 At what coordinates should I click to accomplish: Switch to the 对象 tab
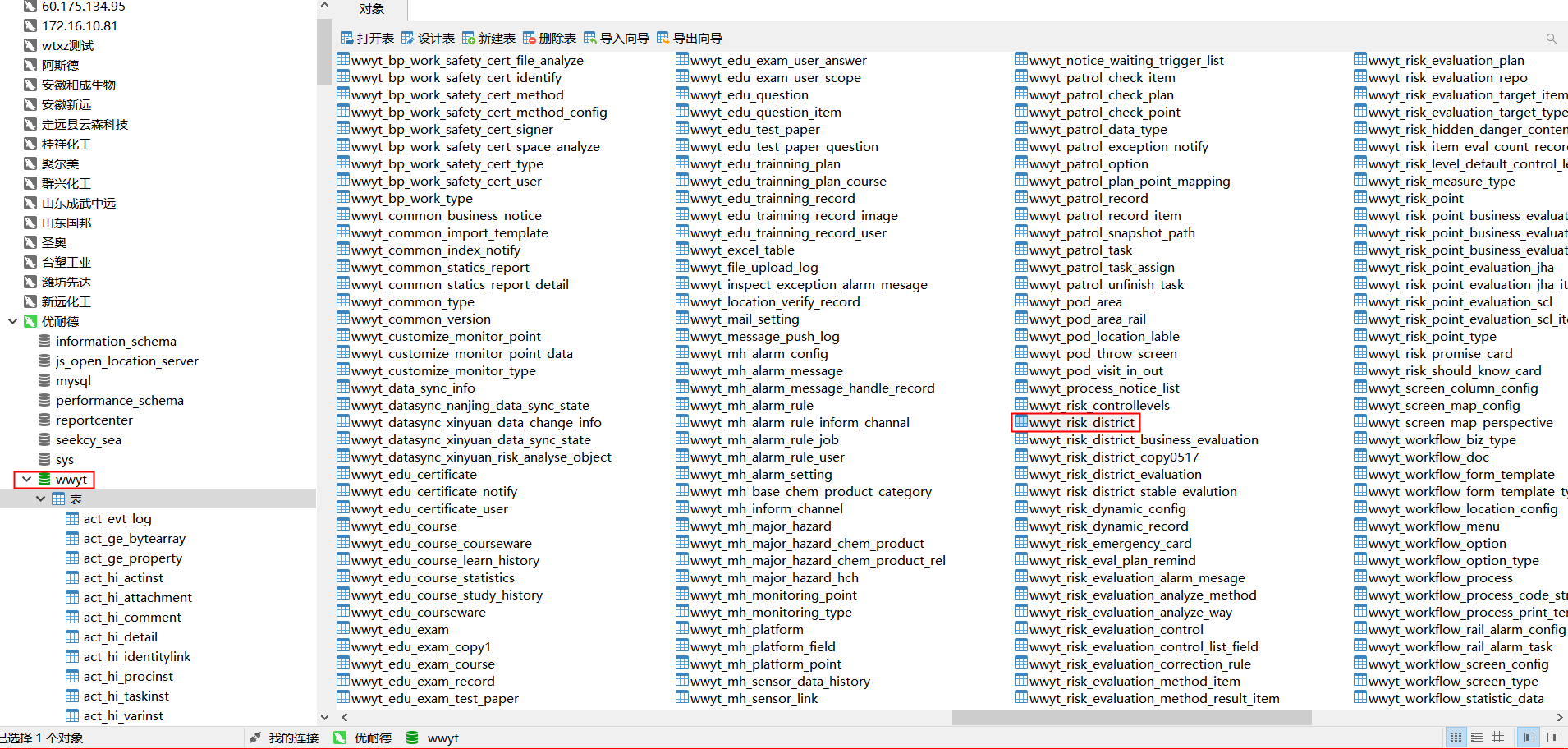point(371,9)
